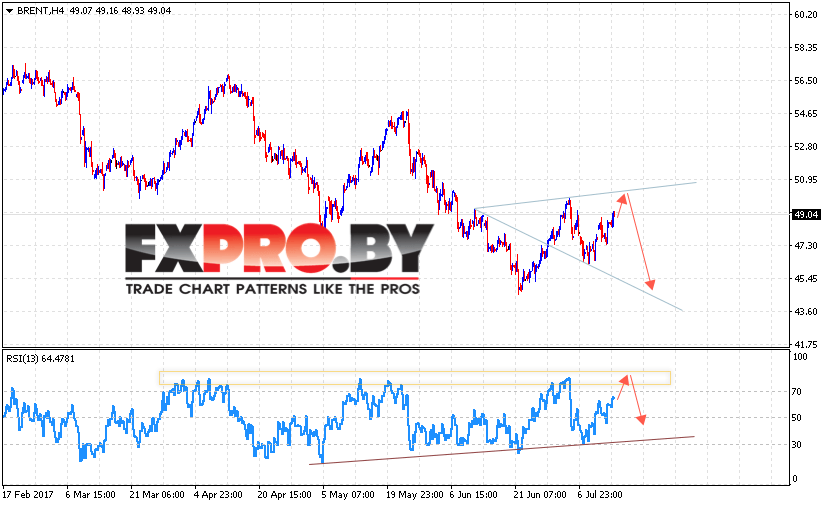Viewport: 829px width, 506px height.
Task: Select the brown RSI support trendline
Action: [x=502, y=450]
